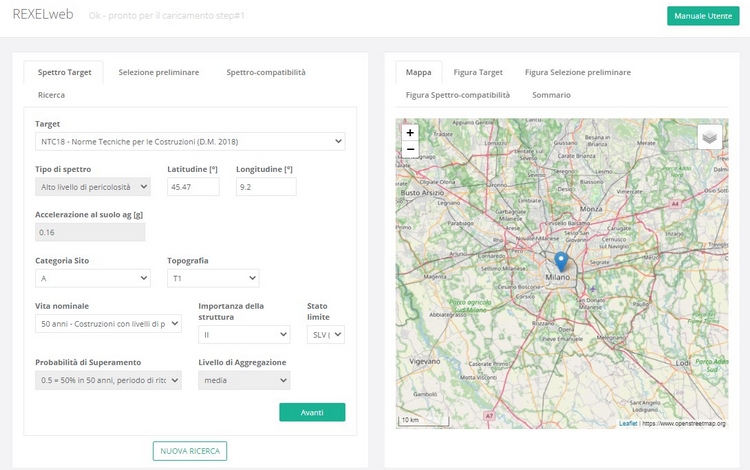Open the Manuale Utente
Screen dimensions: 750x470
coord(703,16)
